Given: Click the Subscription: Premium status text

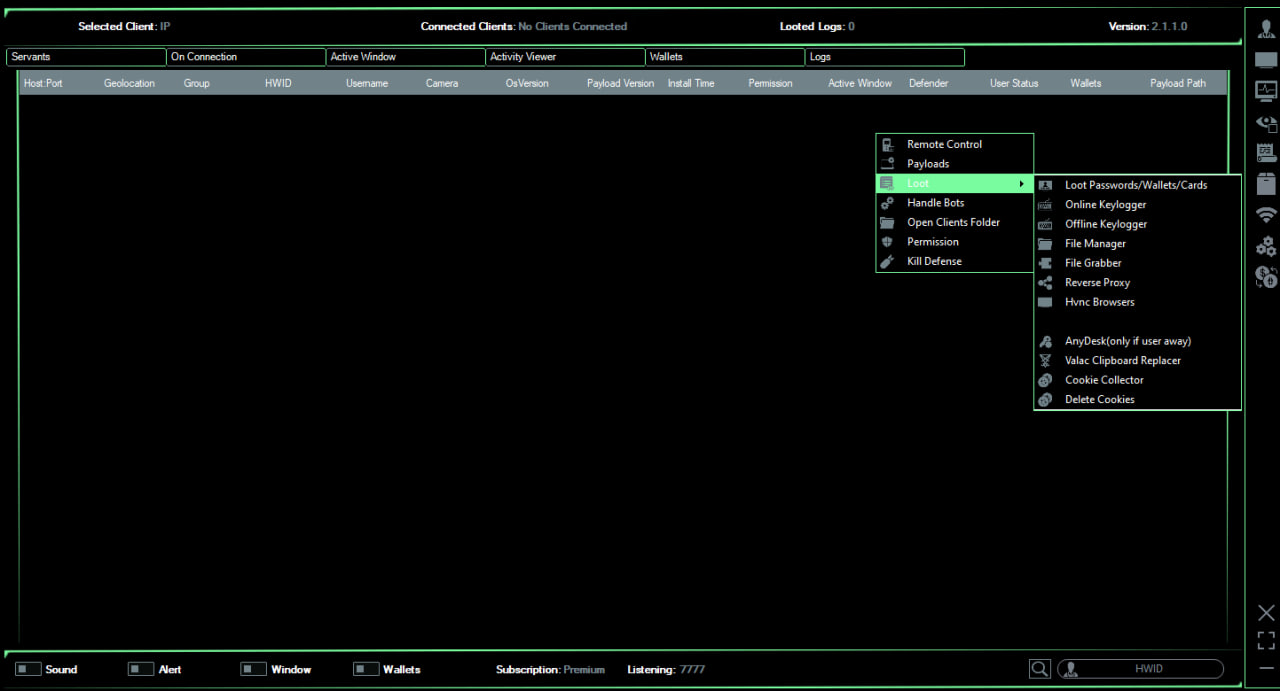Looking at the screenshot, I should pyautogui.click(x=550, y=669).
